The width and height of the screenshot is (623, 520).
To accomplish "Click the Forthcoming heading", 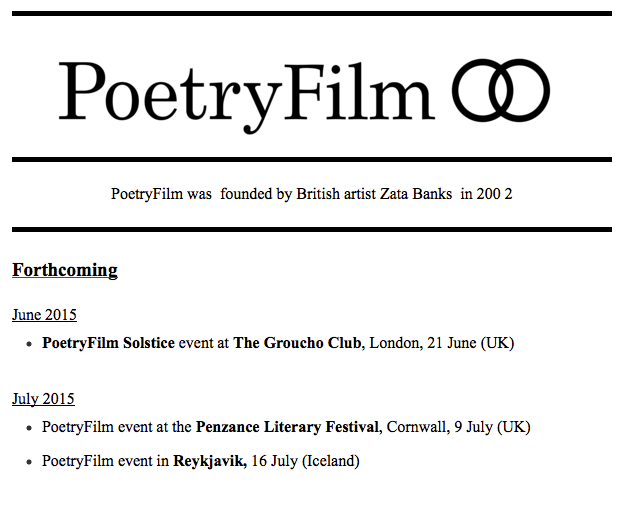I will tap(65, 270).
